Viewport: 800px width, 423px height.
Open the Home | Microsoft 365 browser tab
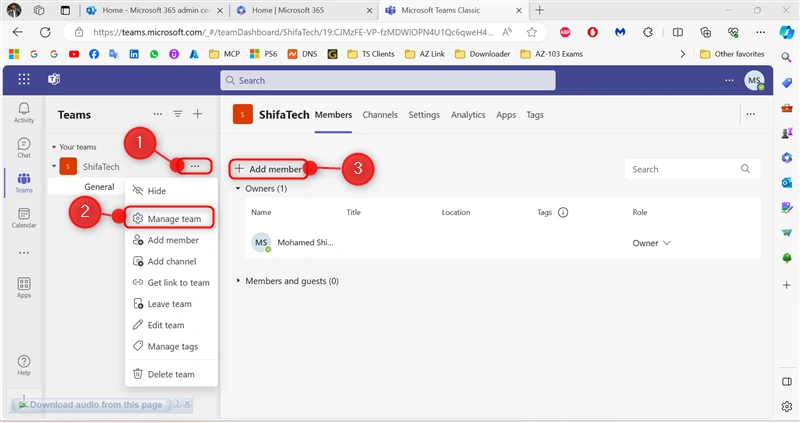[305, 10]
